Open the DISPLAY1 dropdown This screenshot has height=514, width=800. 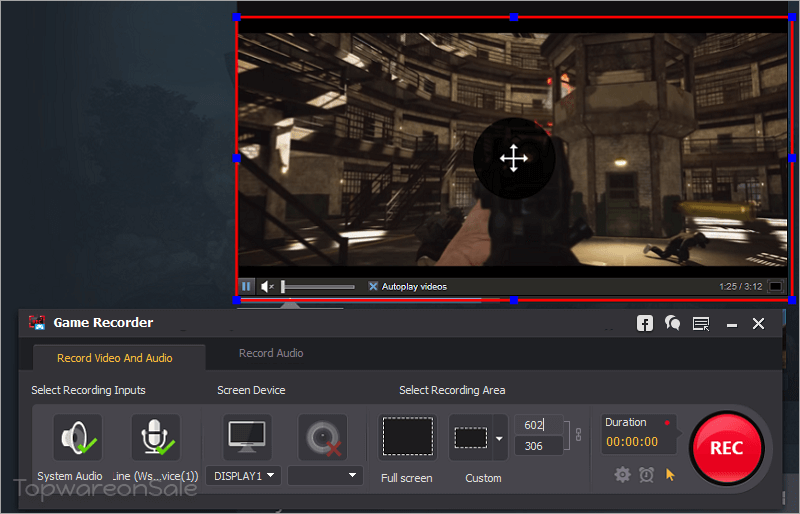[x=243, y=476]
